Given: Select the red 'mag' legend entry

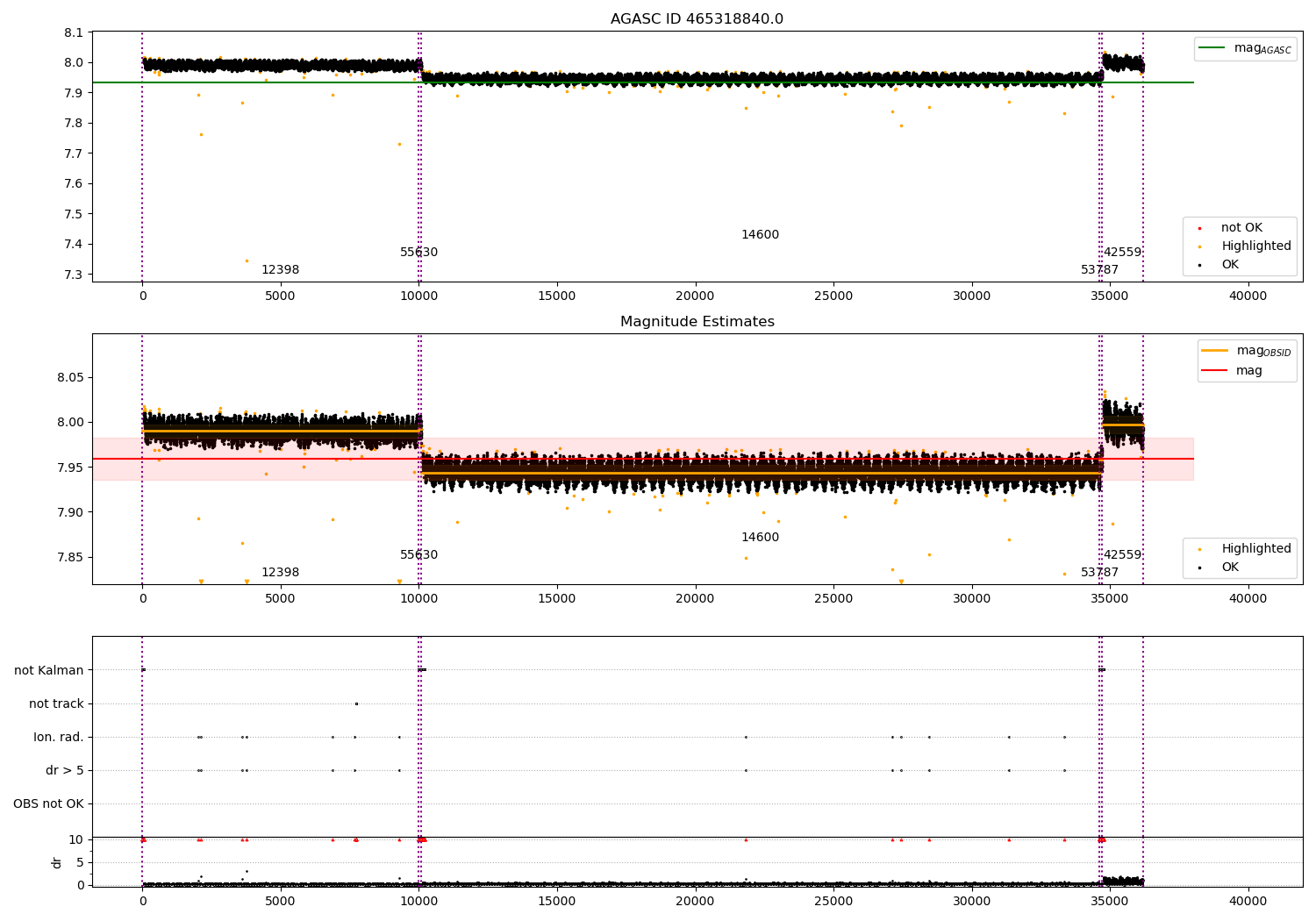Looking at the screenshot, I should pyautogui.click(x=1232, y=370).
